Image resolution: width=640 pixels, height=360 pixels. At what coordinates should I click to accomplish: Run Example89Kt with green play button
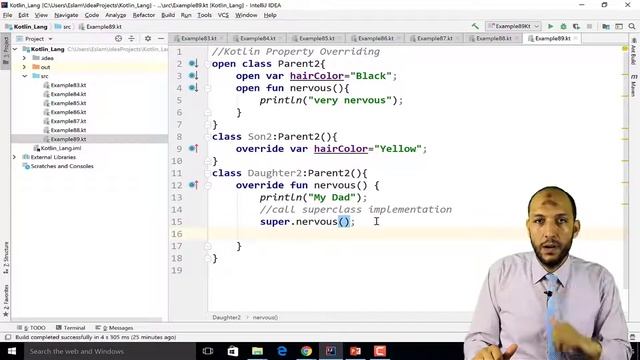(551, 26)
